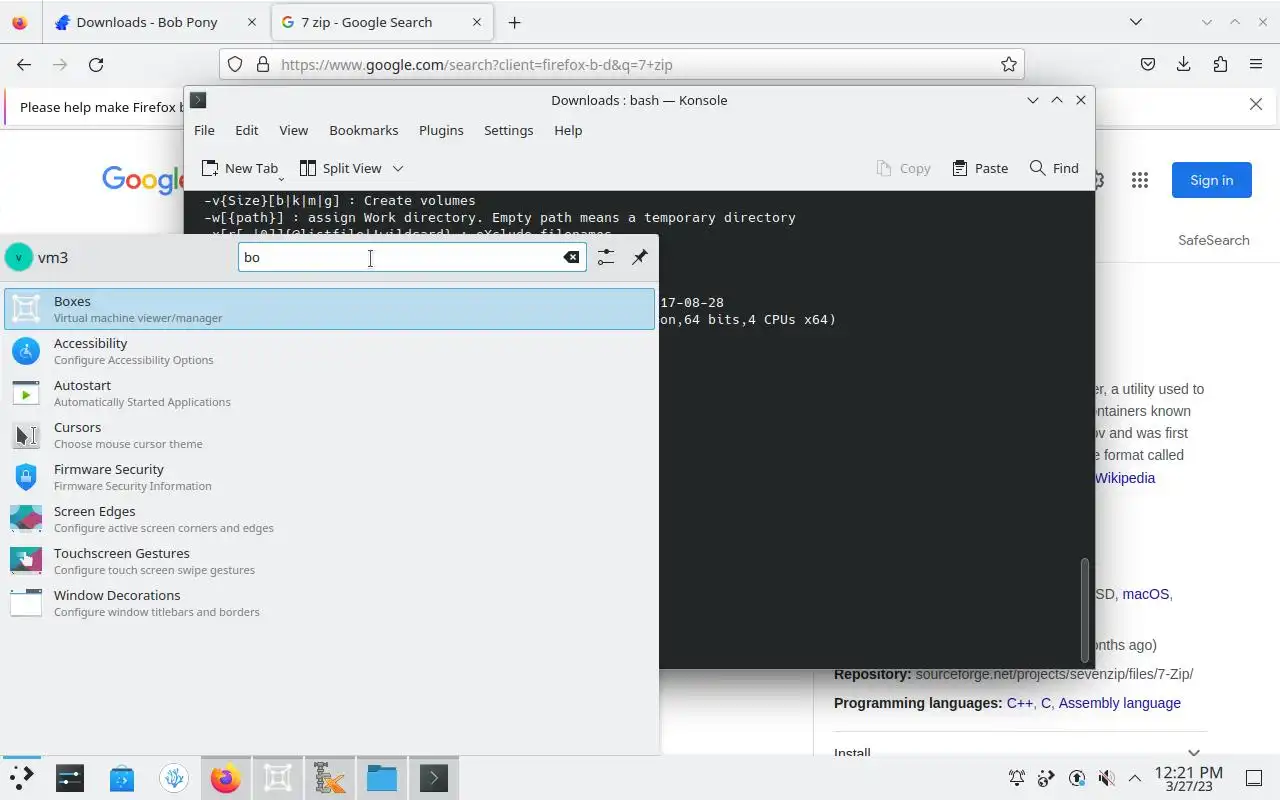Click SafeSearch on Google page

coord(1214,240)
